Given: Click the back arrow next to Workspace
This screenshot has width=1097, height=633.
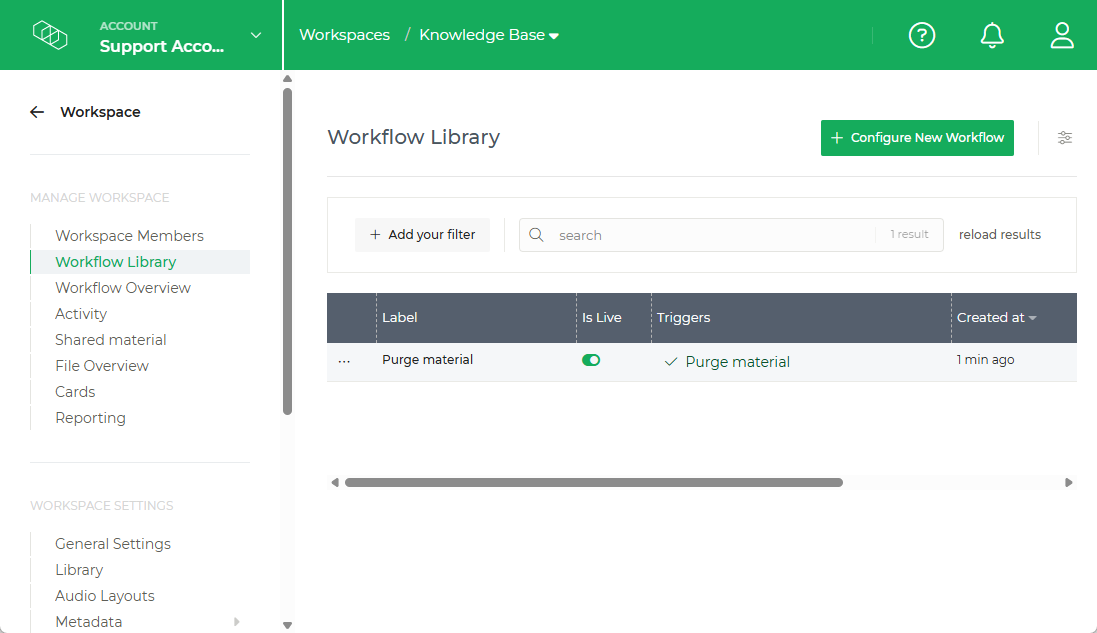Looking at the screenshot, I should tap(37, 112).
